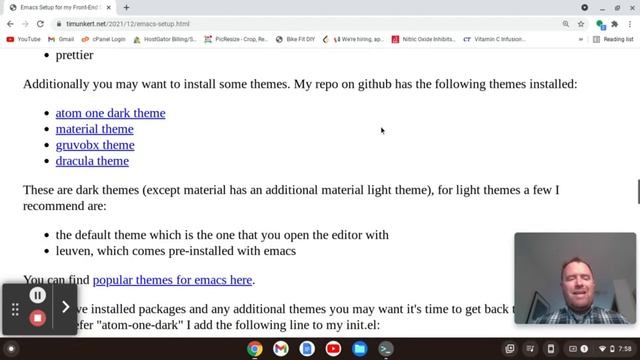Image resolution: width=640 pixels, height=360 pixels.
Task: Close the Emacs Setup tab
Action: 109,7
